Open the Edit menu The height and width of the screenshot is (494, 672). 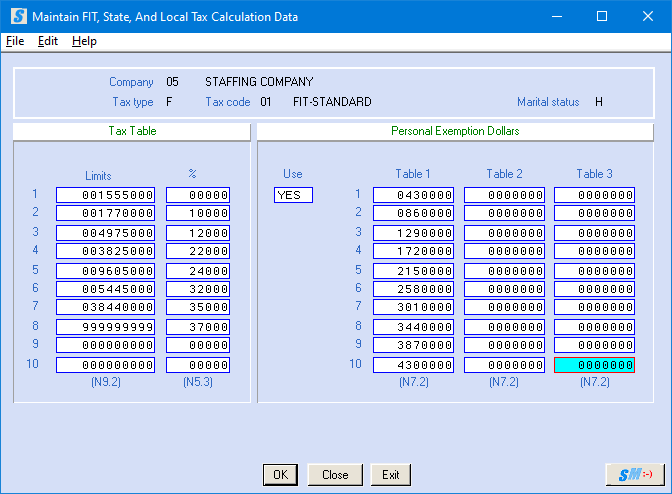(x=48, y=41)
